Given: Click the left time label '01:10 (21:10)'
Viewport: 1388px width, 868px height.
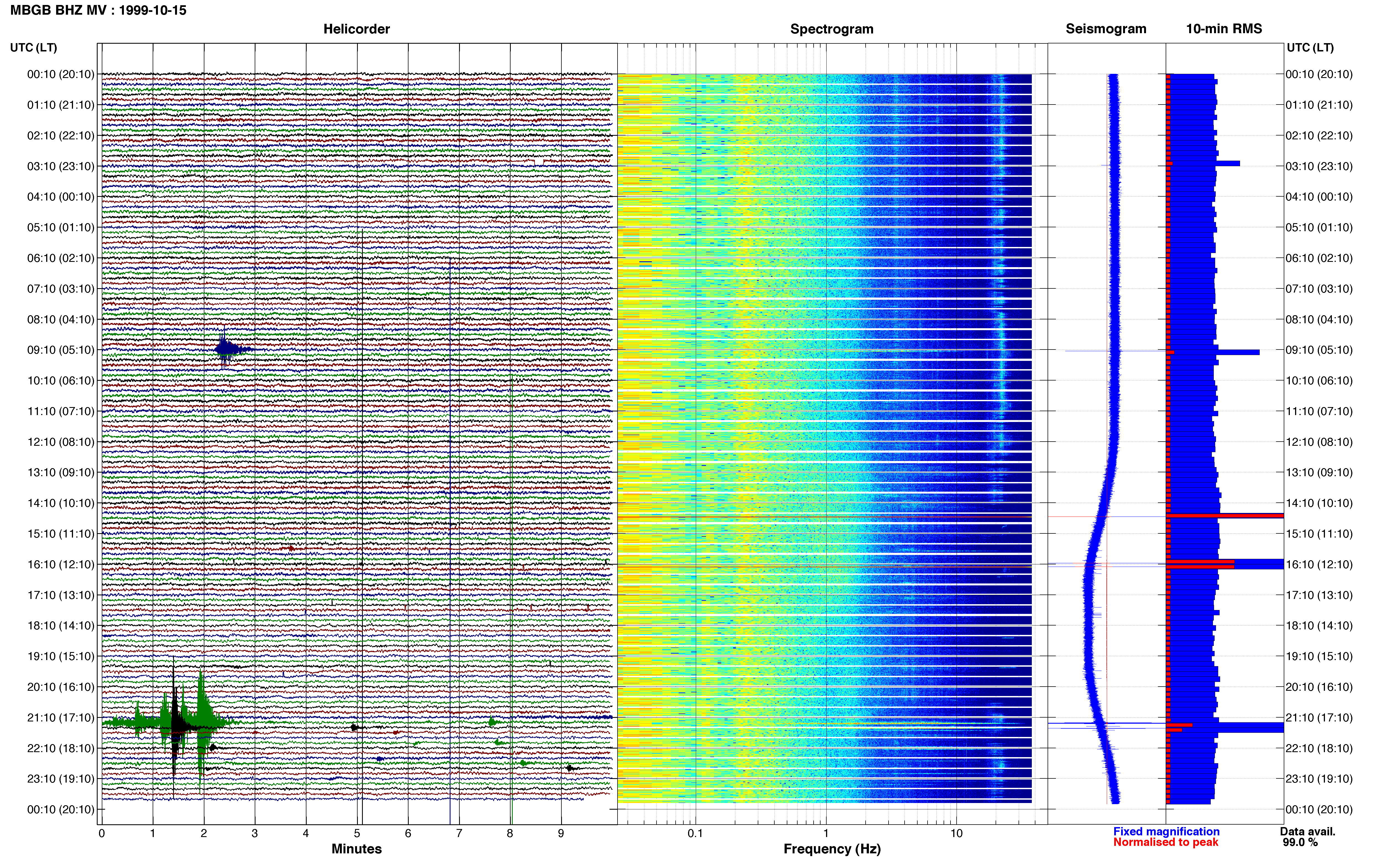Looking at the screenshot, I should (60, 105).
